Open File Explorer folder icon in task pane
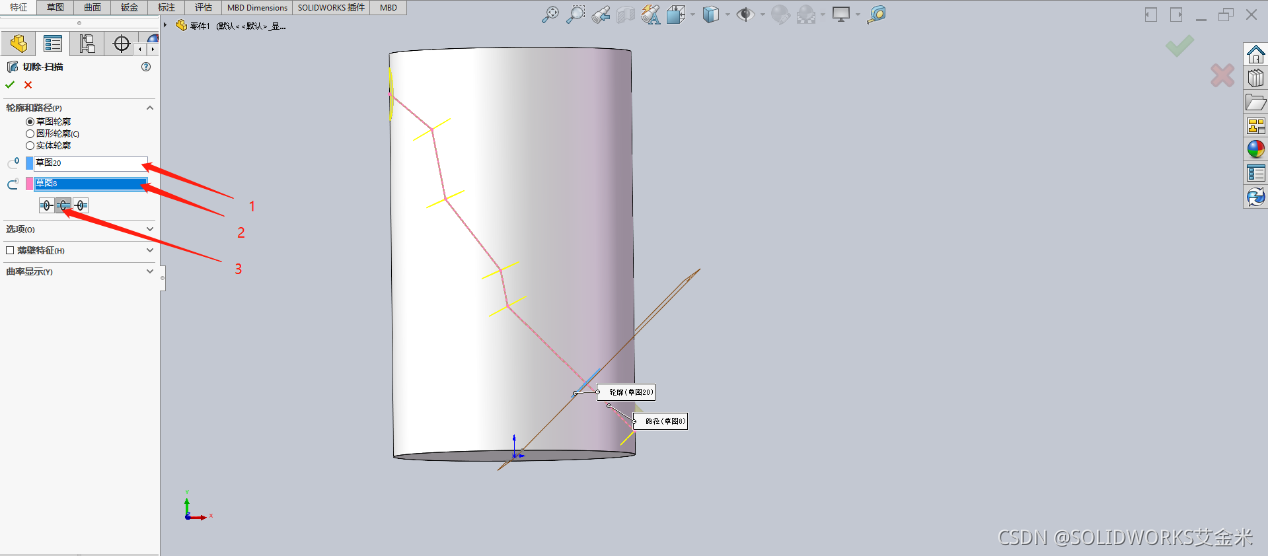Screen dimensions: 1268x556 [1256, 102]
